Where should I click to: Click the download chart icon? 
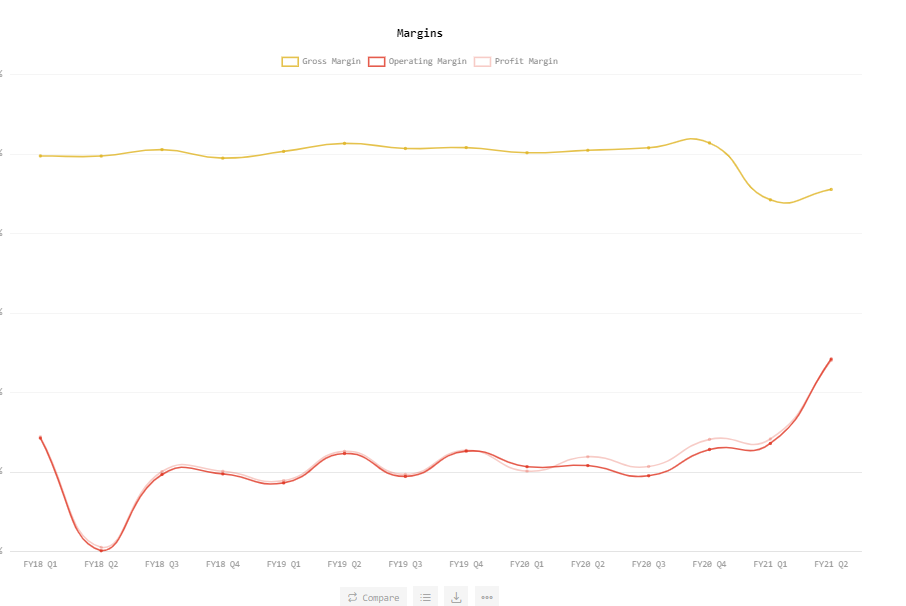click(456, 597)
